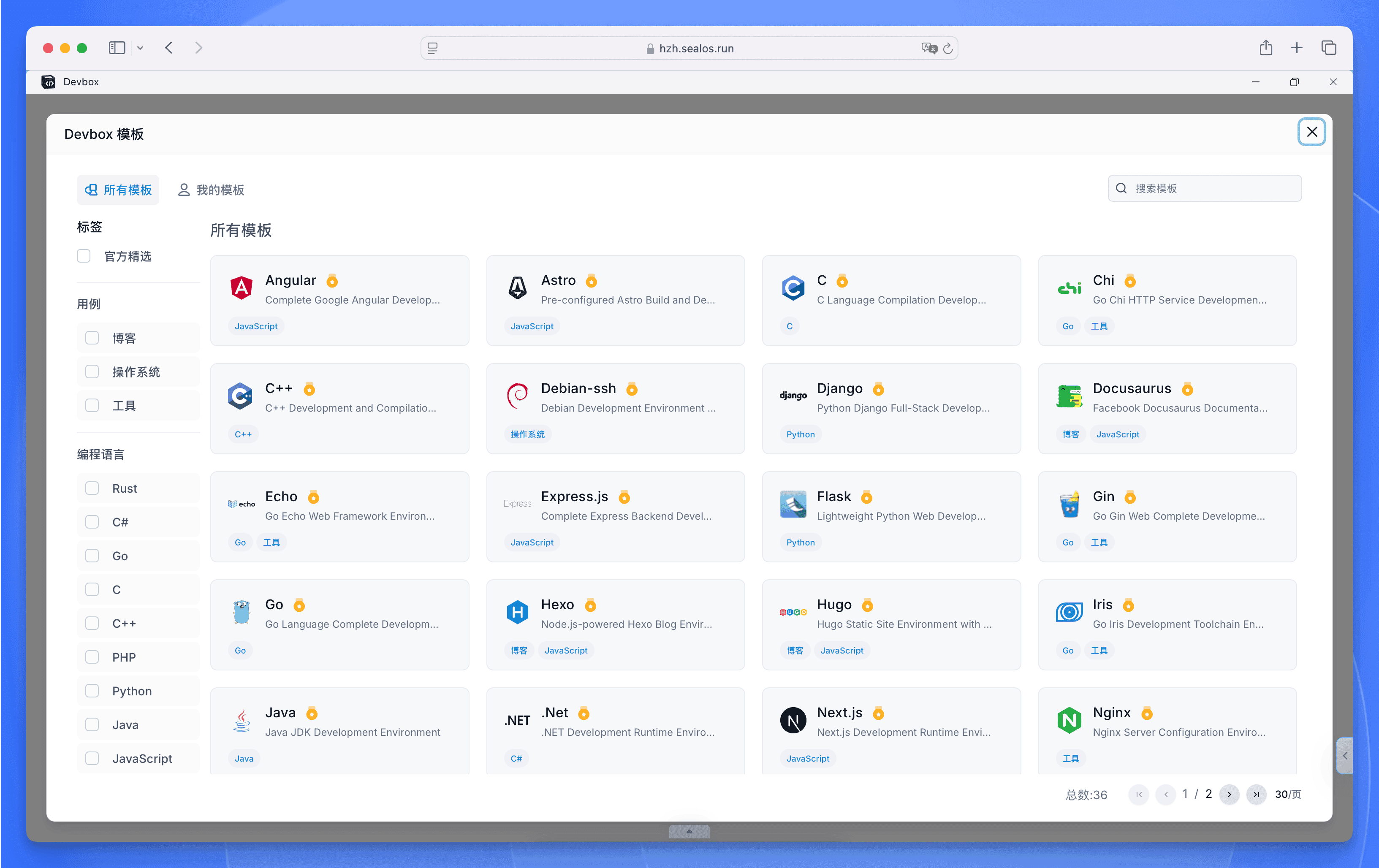Open the Express.js template card title
Image resolution: width=1379 pixels, height=868 pixels.
[x=574, y=496]
